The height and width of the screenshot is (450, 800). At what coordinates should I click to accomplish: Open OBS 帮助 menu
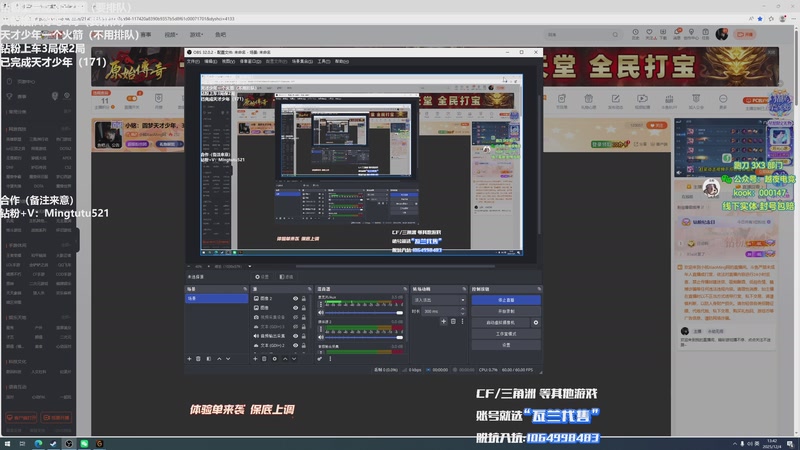(341, 61)
